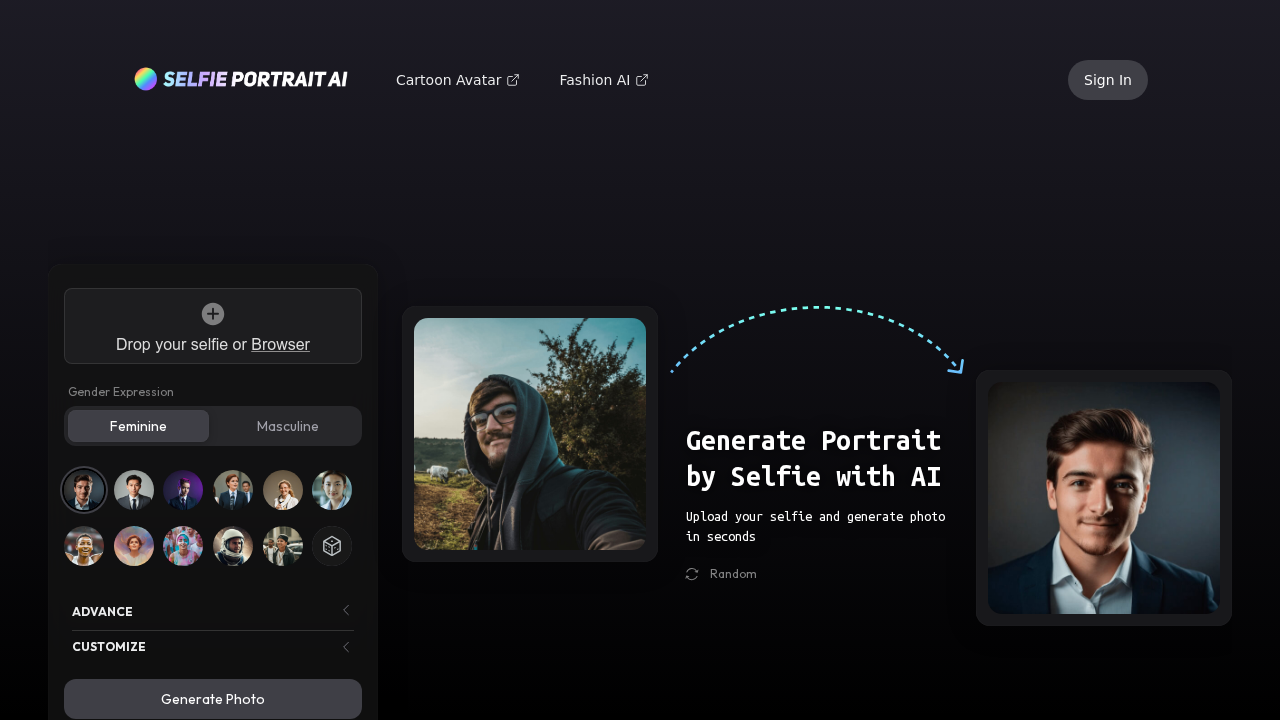The image size is (1280, 720).
Task: Click Generate Photo
Action: coord(212,699)
